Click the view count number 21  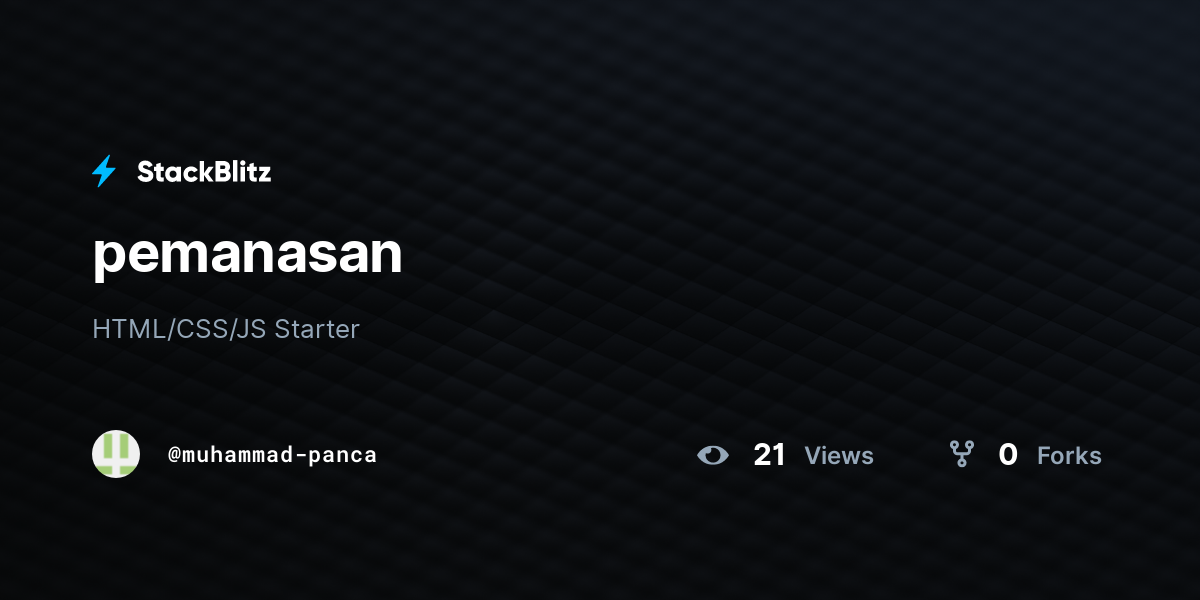[770, 455]
